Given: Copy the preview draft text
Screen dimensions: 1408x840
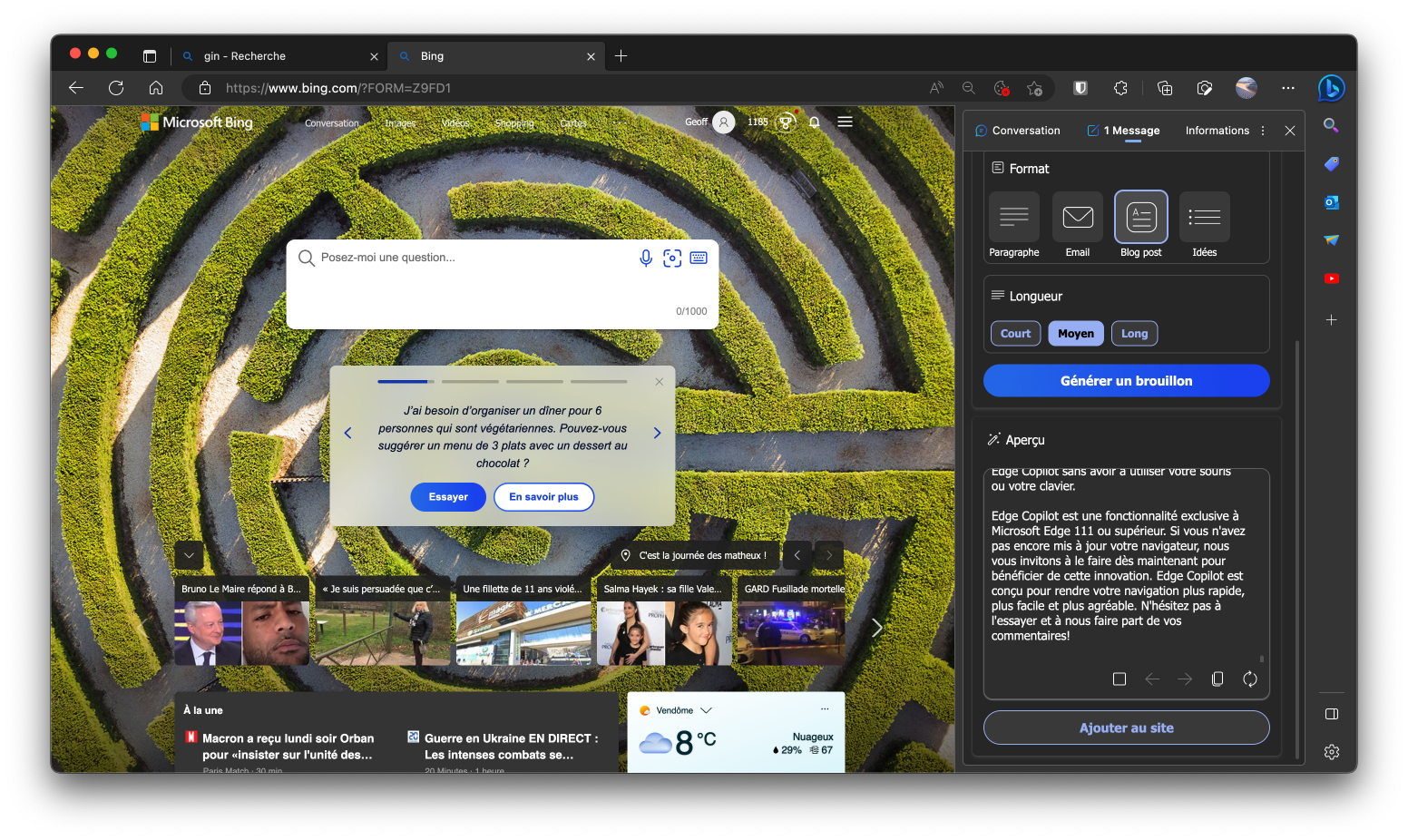Looking at the screenshot, I should click(x=1217, y=679).
